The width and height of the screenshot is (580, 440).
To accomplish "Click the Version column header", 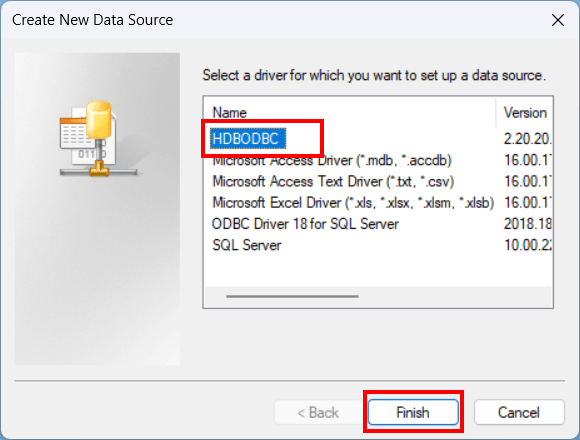I will click(x=525, y=112).
